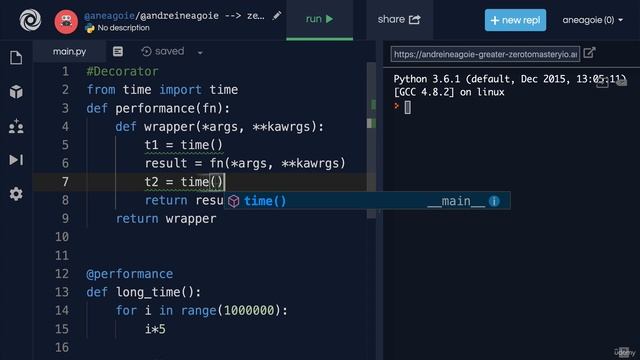The width and height of the screenshot is (640, 360).
Task: Click 'result = fn(*args, **kawrgs)' line
Action: point(245,163)
